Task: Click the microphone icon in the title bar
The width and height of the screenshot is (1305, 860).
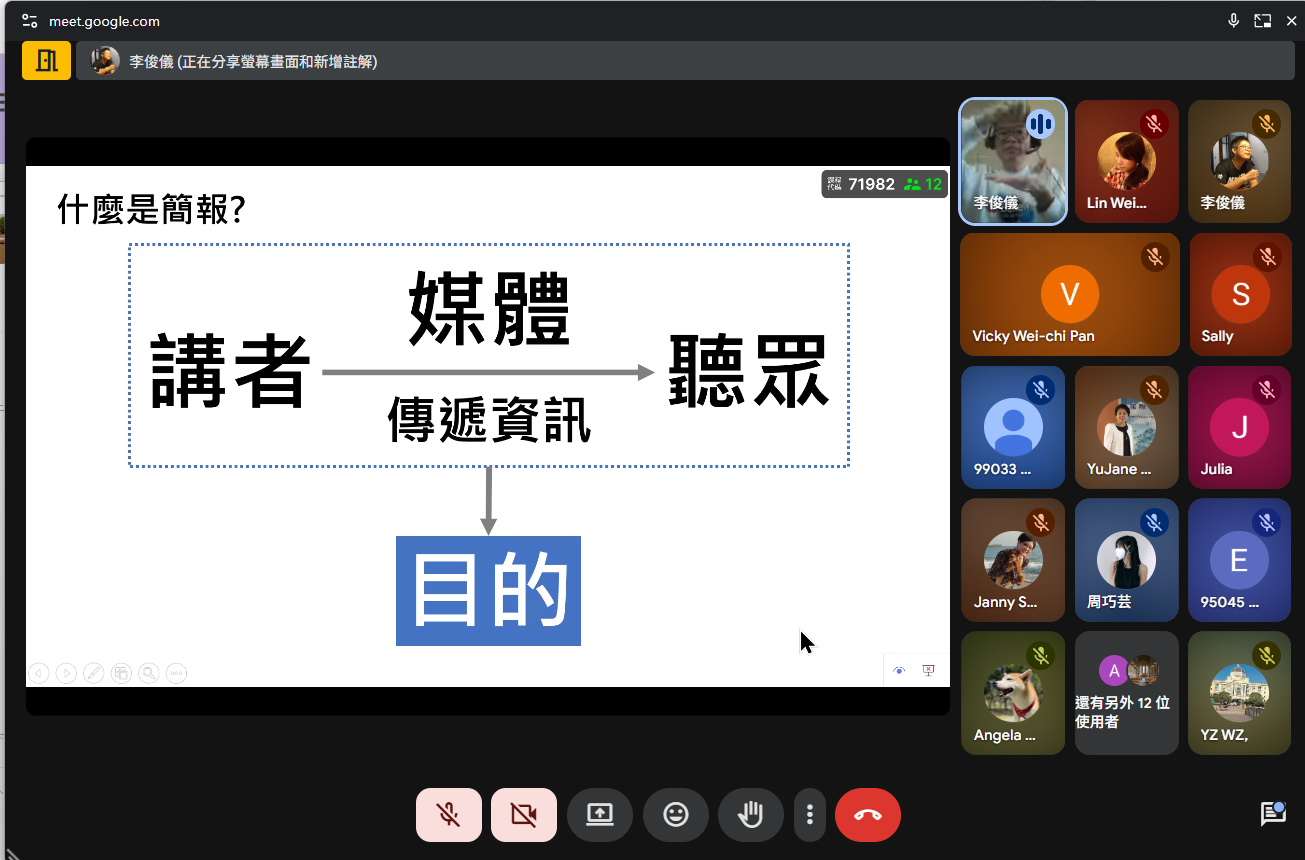Action: coord(1234,21)
